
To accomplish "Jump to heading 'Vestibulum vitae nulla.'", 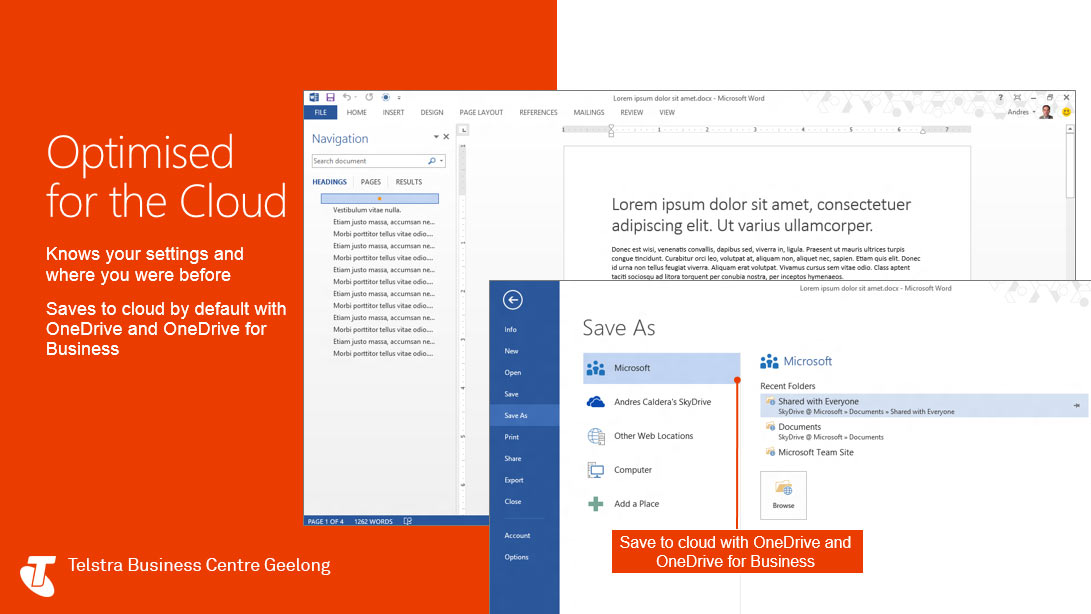I will [367, 210].
